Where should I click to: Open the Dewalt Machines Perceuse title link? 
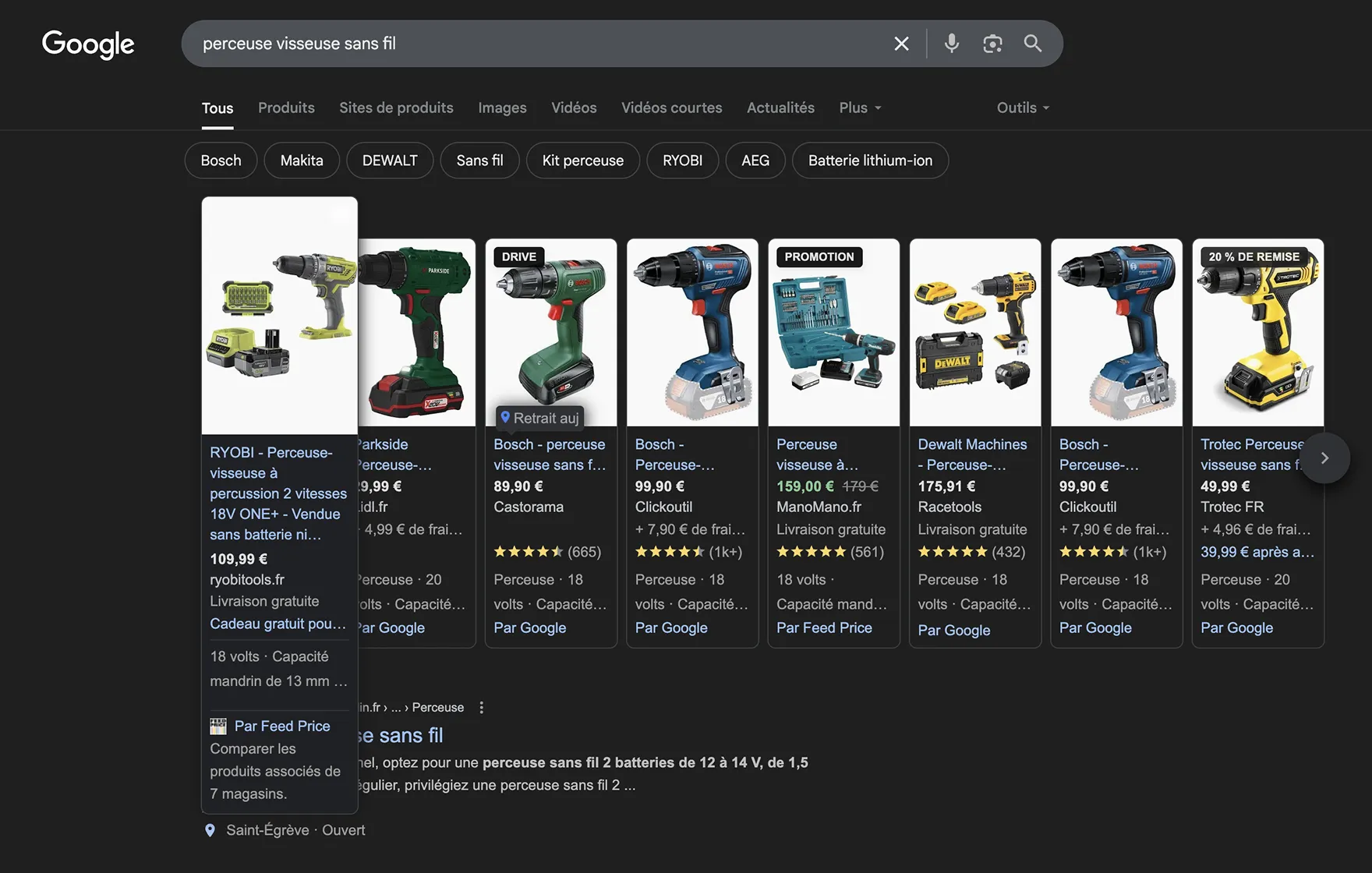tap(972, 454)
